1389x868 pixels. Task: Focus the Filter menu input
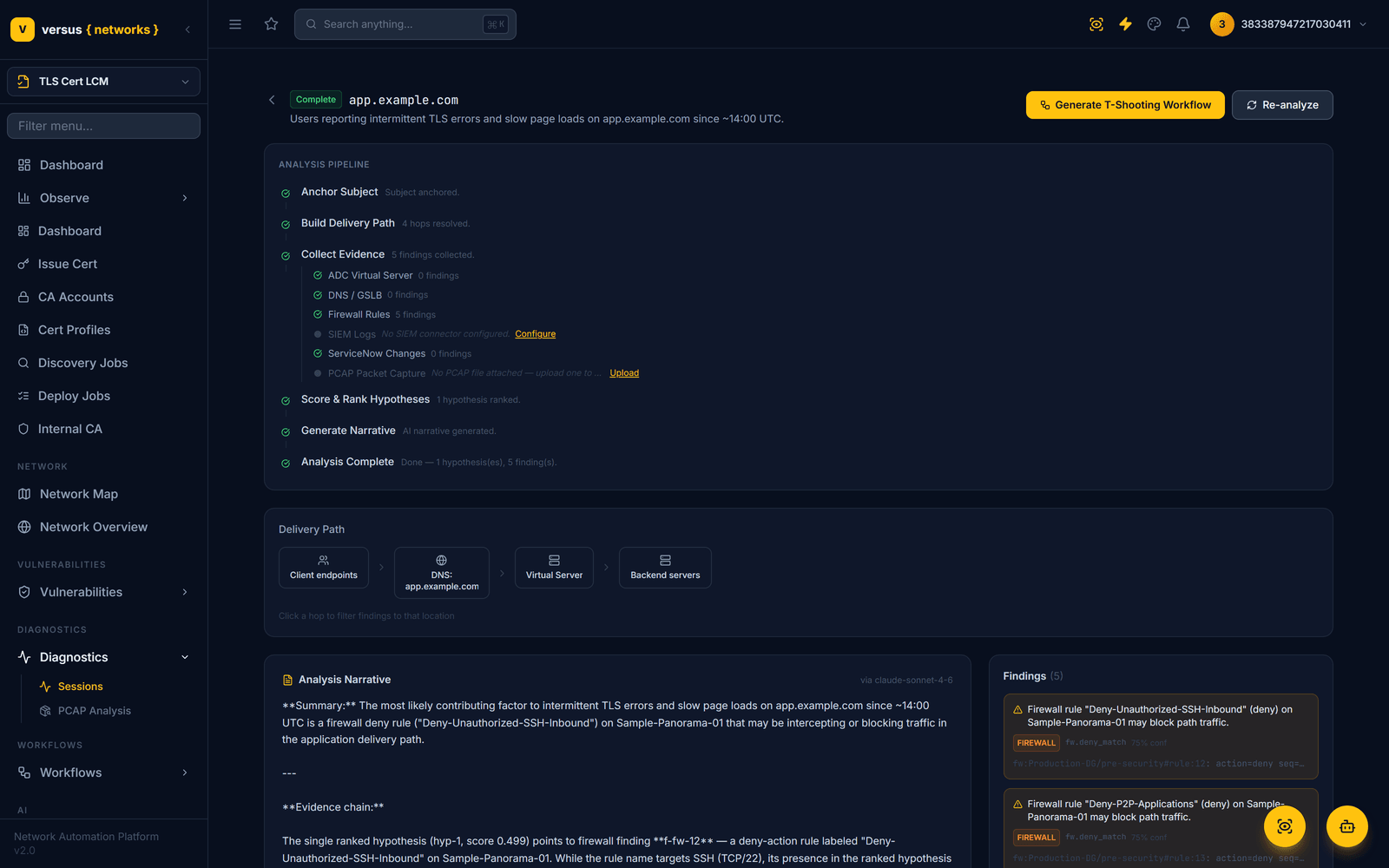[x=103, y=126]
